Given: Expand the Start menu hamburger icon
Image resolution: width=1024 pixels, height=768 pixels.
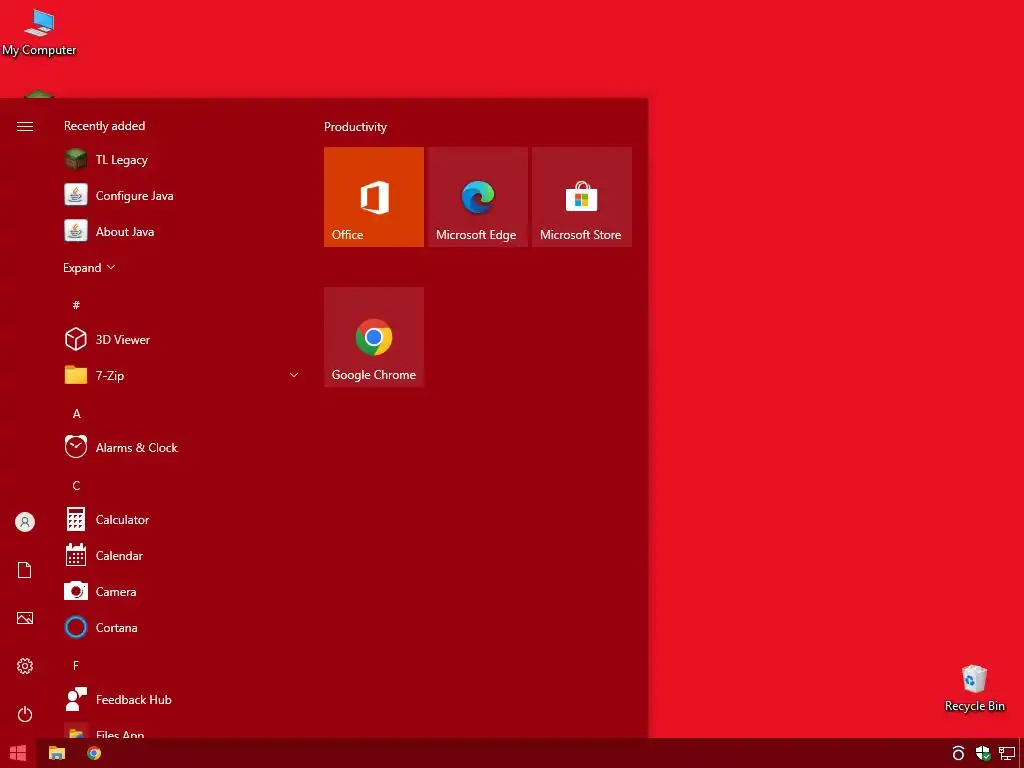Looking at the screenshot, I should point(25,126).
